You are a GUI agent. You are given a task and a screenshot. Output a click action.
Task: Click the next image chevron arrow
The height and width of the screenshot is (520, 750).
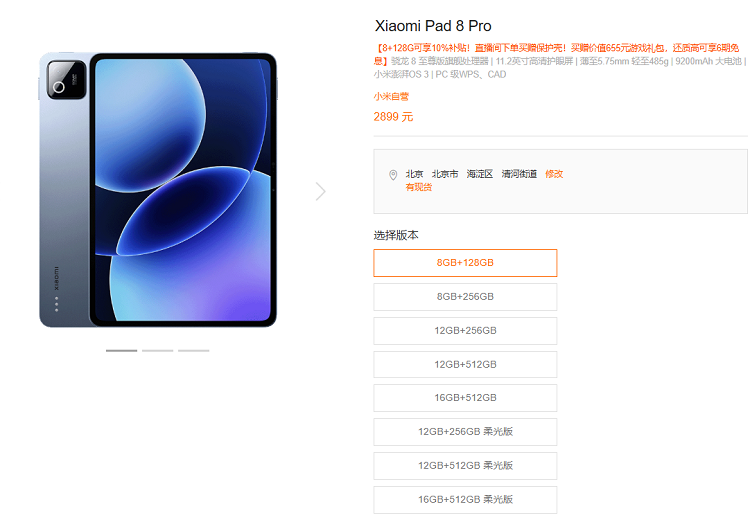pyautogui.click(x=320, y=191)
